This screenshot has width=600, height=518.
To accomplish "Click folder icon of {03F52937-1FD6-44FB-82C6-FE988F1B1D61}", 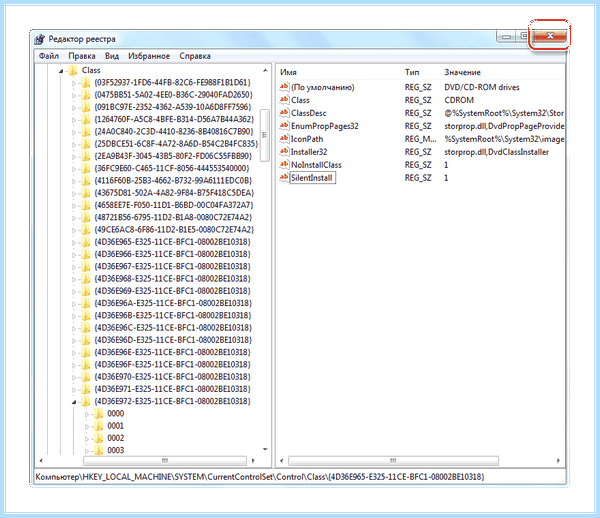I will (x=86, y=83).
